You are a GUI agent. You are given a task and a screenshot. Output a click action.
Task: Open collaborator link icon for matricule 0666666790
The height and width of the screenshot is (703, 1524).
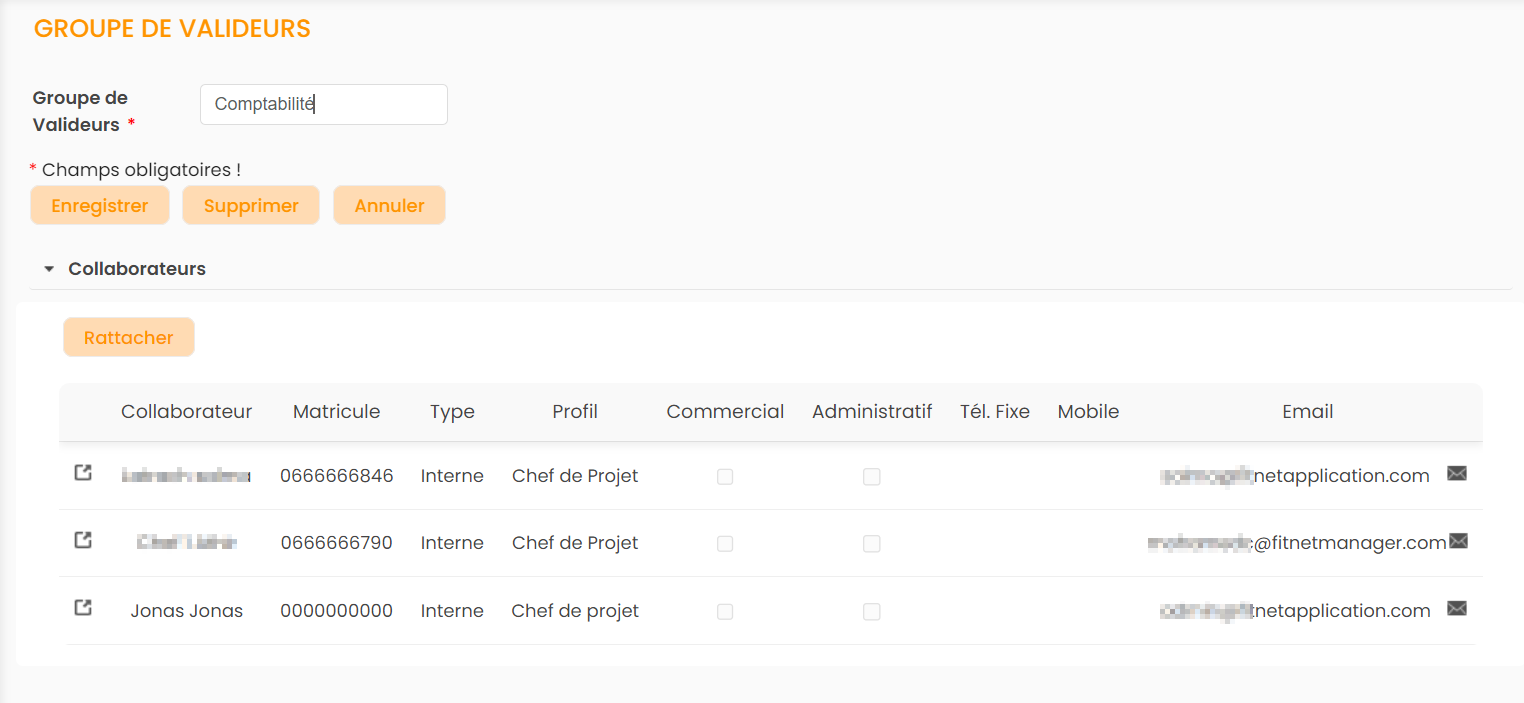[84, 540]
